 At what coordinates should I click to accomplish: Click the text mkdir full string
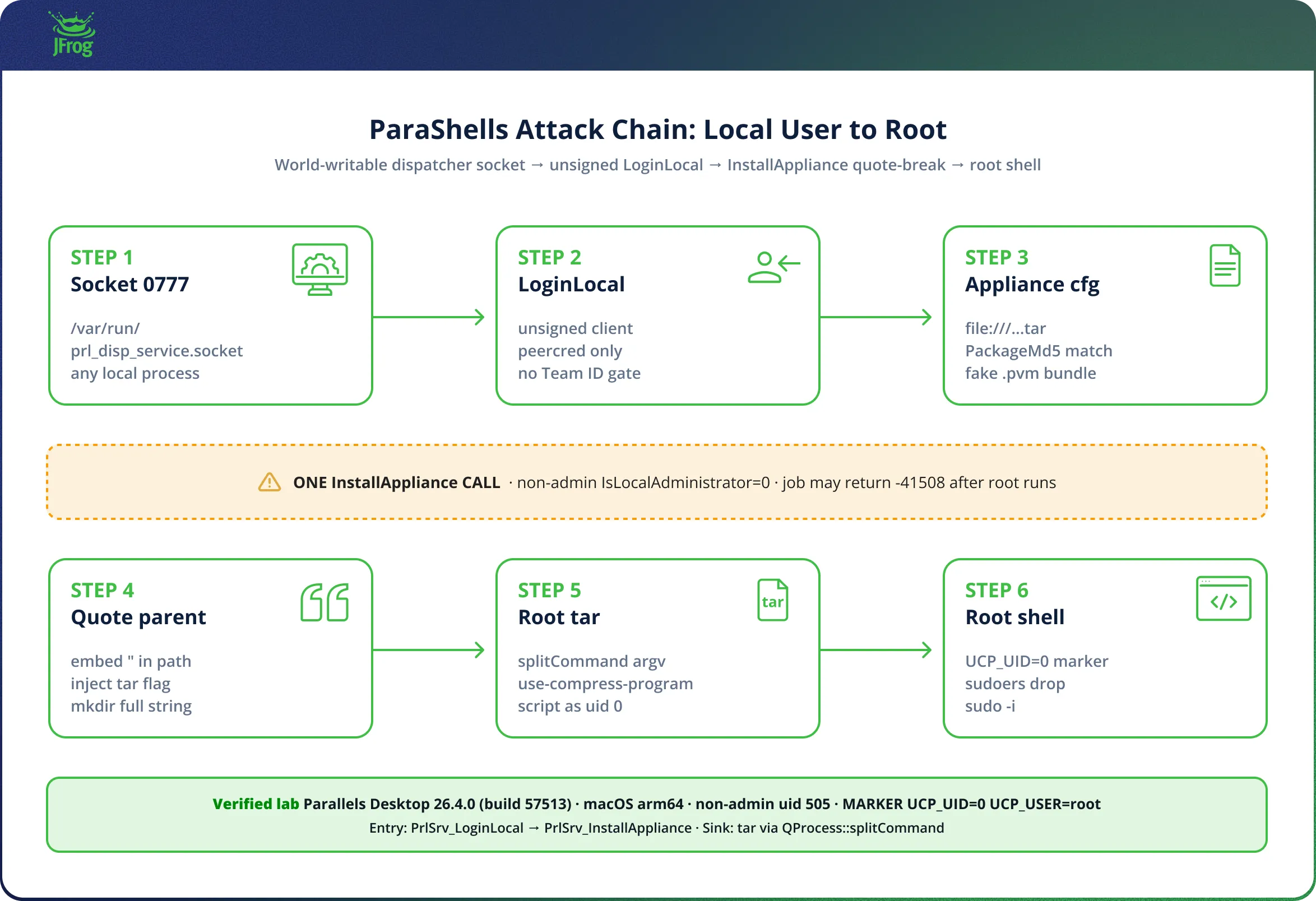click(131, 707)
